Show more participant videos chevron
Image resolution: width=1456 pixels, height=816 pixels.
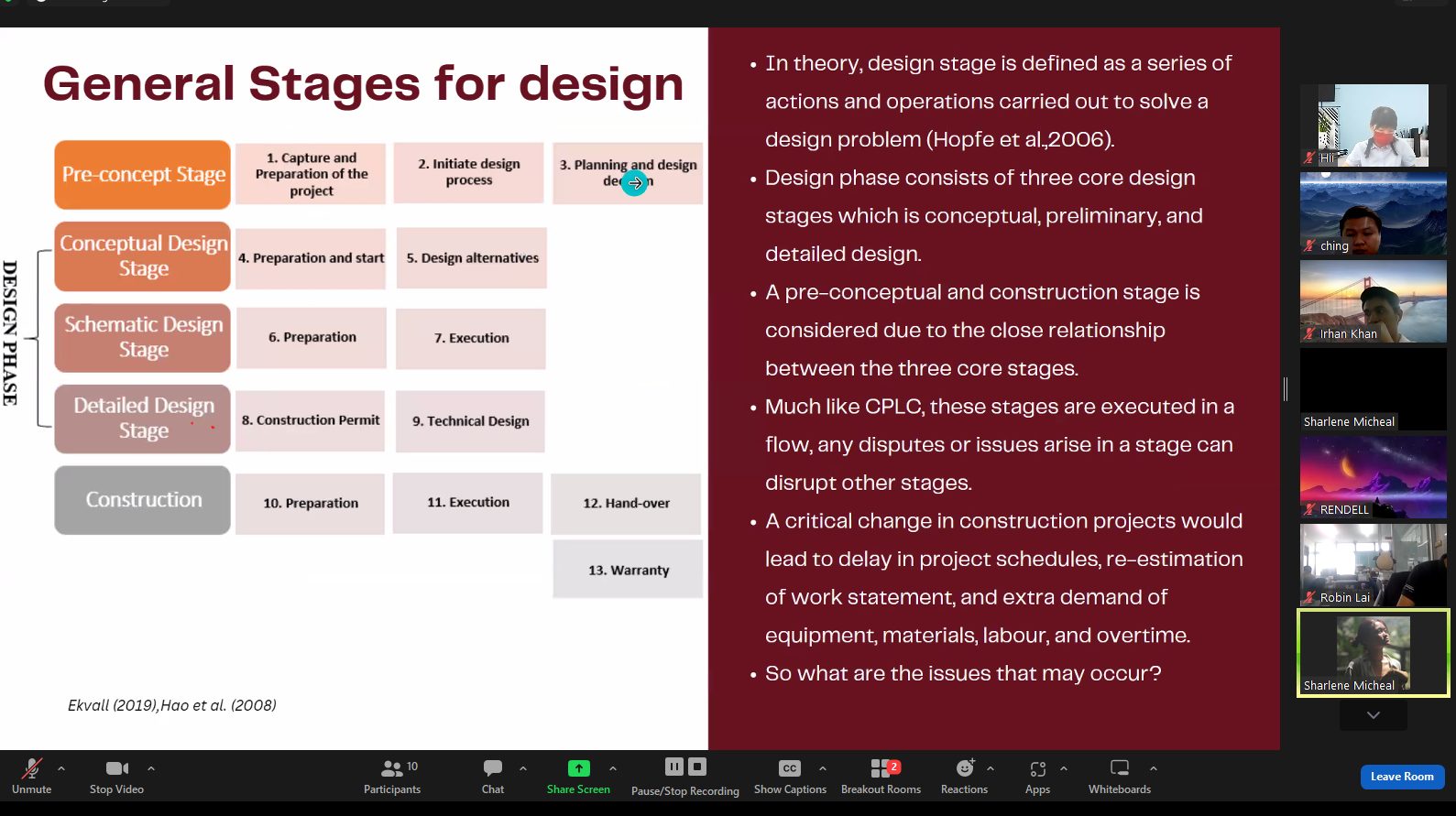pyautogui.click(x=1374, y=715)
